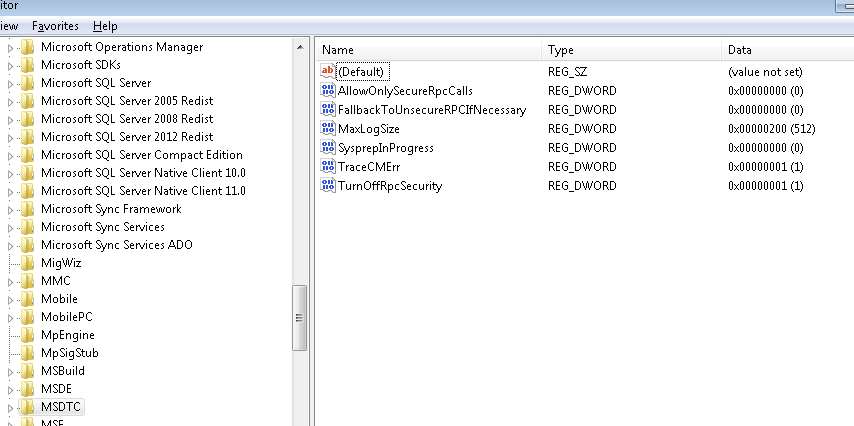Sort values by Data column header

point(788,50)
